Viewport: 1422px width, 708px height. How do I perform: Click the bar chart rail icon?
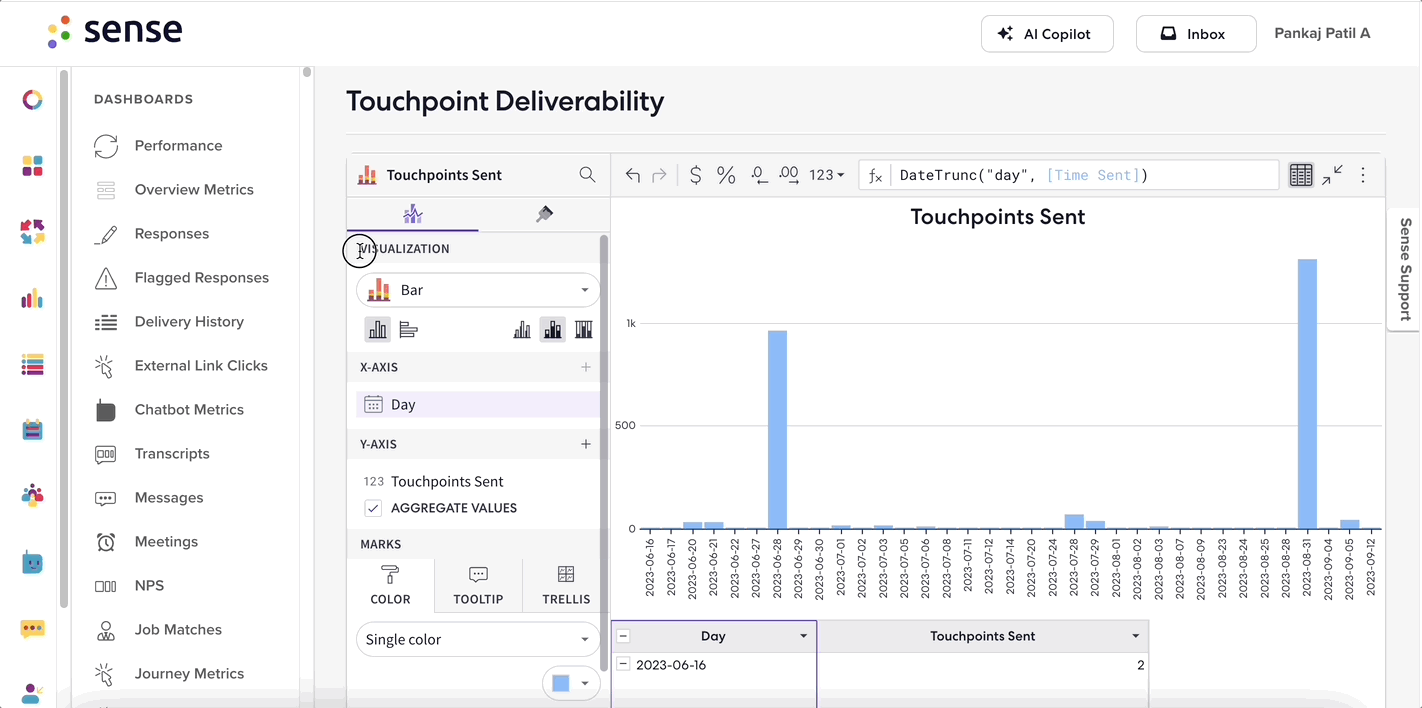[x=32, y=298]
